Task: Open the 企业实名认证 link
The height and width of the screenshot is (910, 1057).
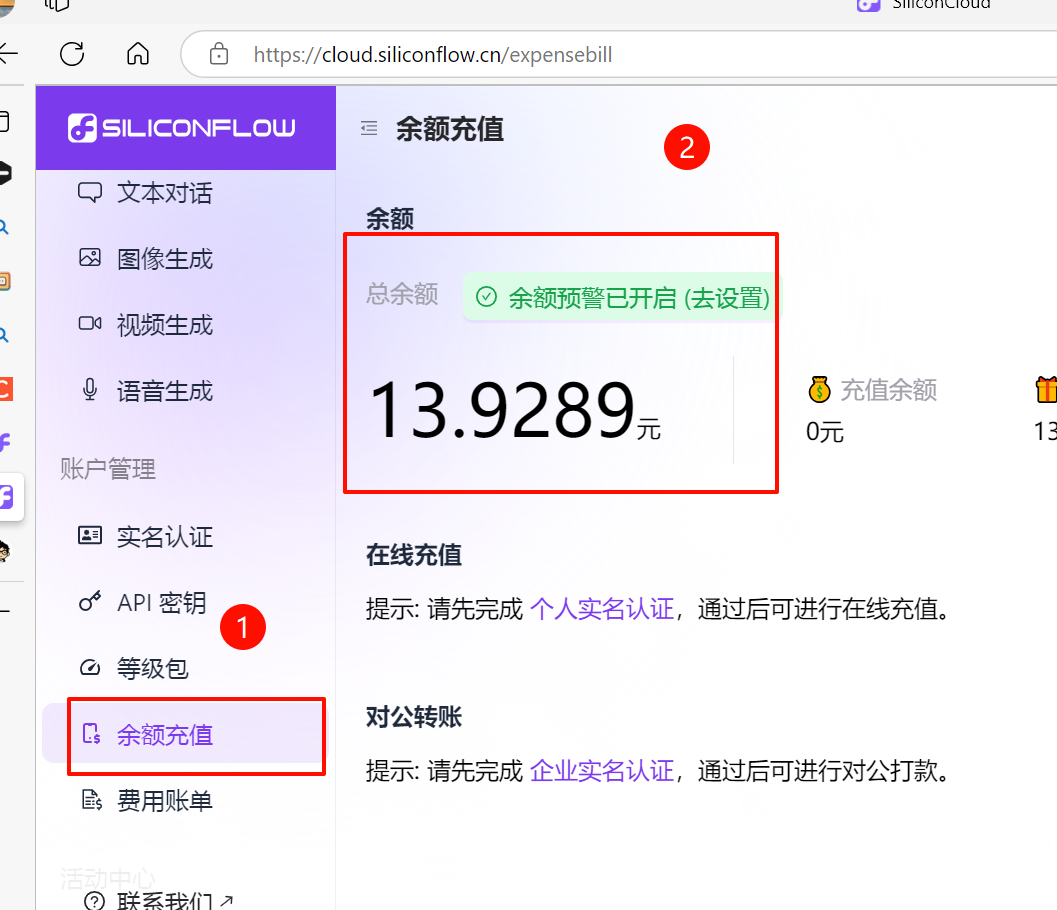Action: (602, 770)
